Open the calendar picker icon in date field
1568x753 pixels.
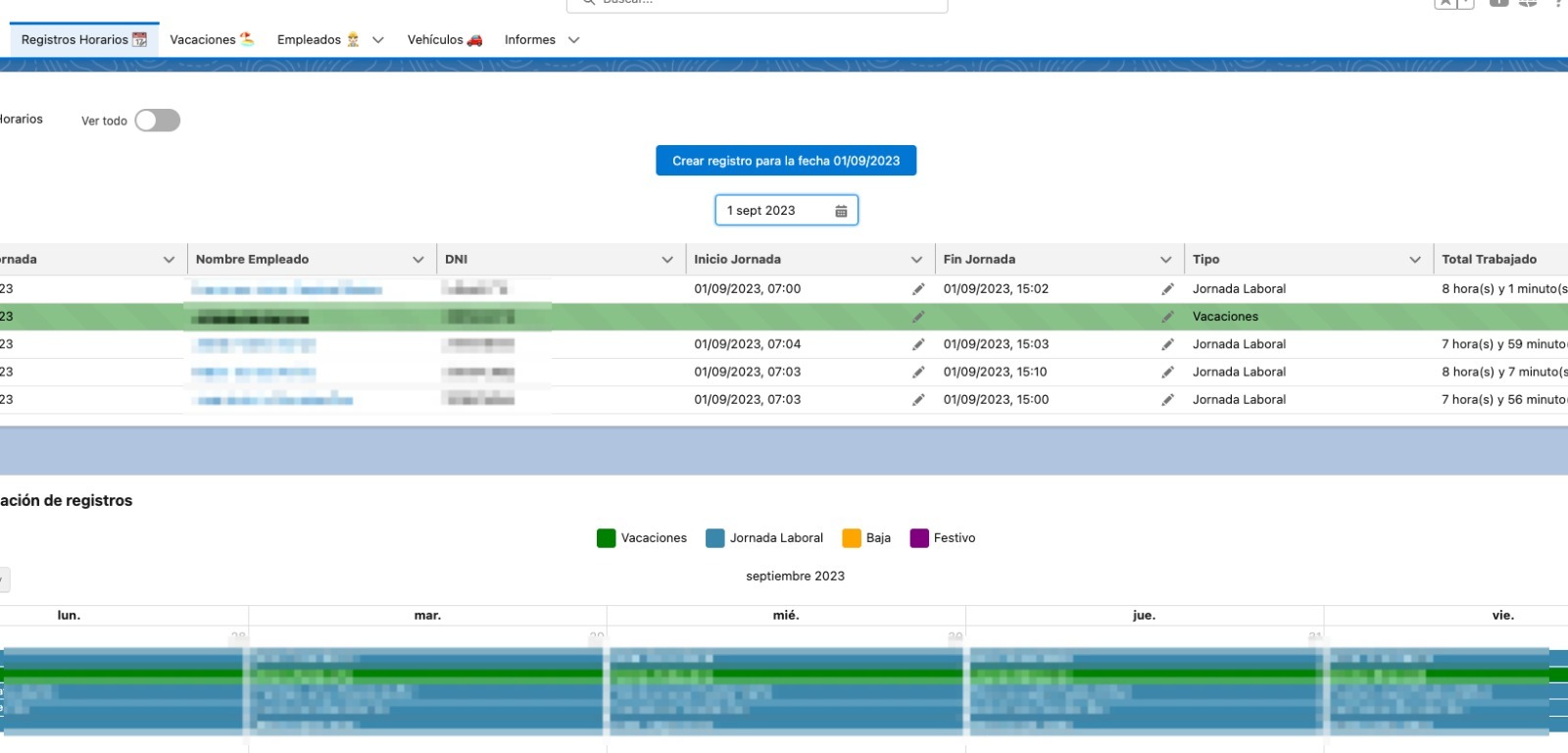(x=841, y=211)
